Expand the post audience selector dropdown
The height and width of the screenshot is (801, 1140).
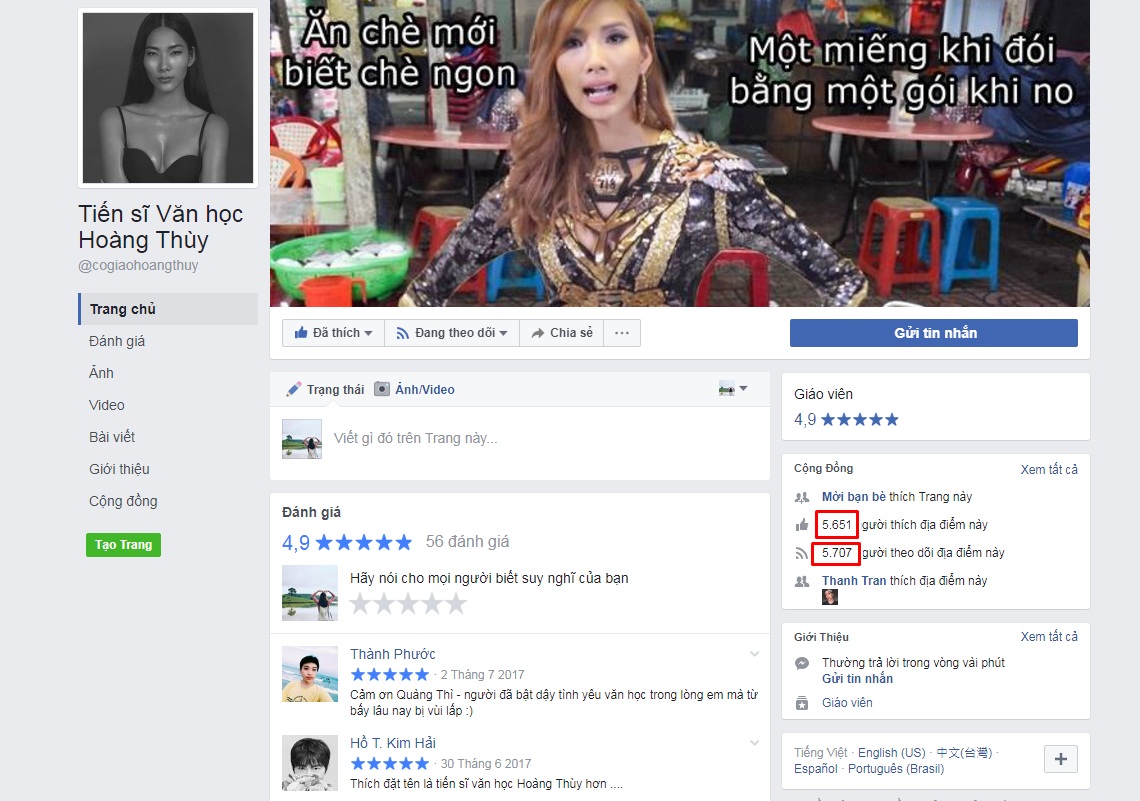coord(733,389)
